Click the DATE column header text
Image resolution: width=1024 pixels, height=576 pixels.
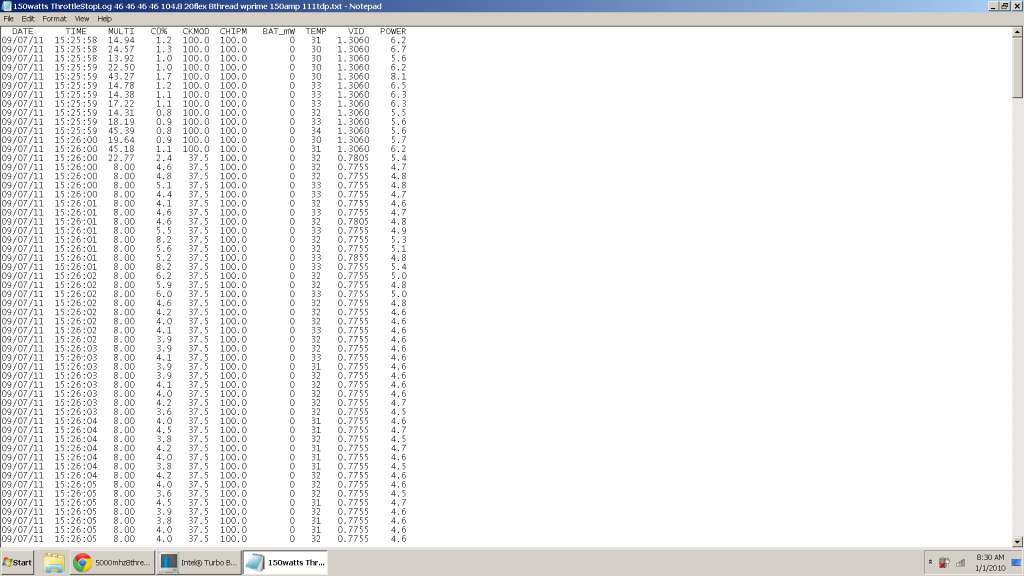pyautogui.click(x=22, y=31)
